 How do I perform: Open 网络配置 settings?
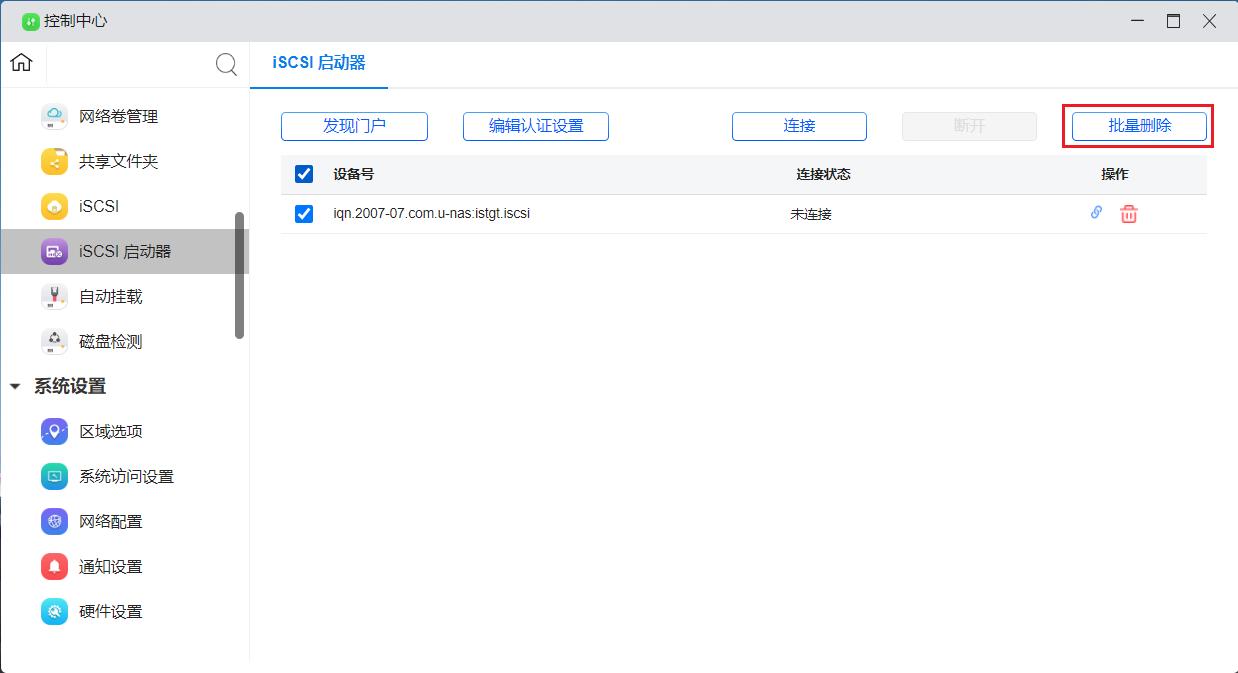110,521
